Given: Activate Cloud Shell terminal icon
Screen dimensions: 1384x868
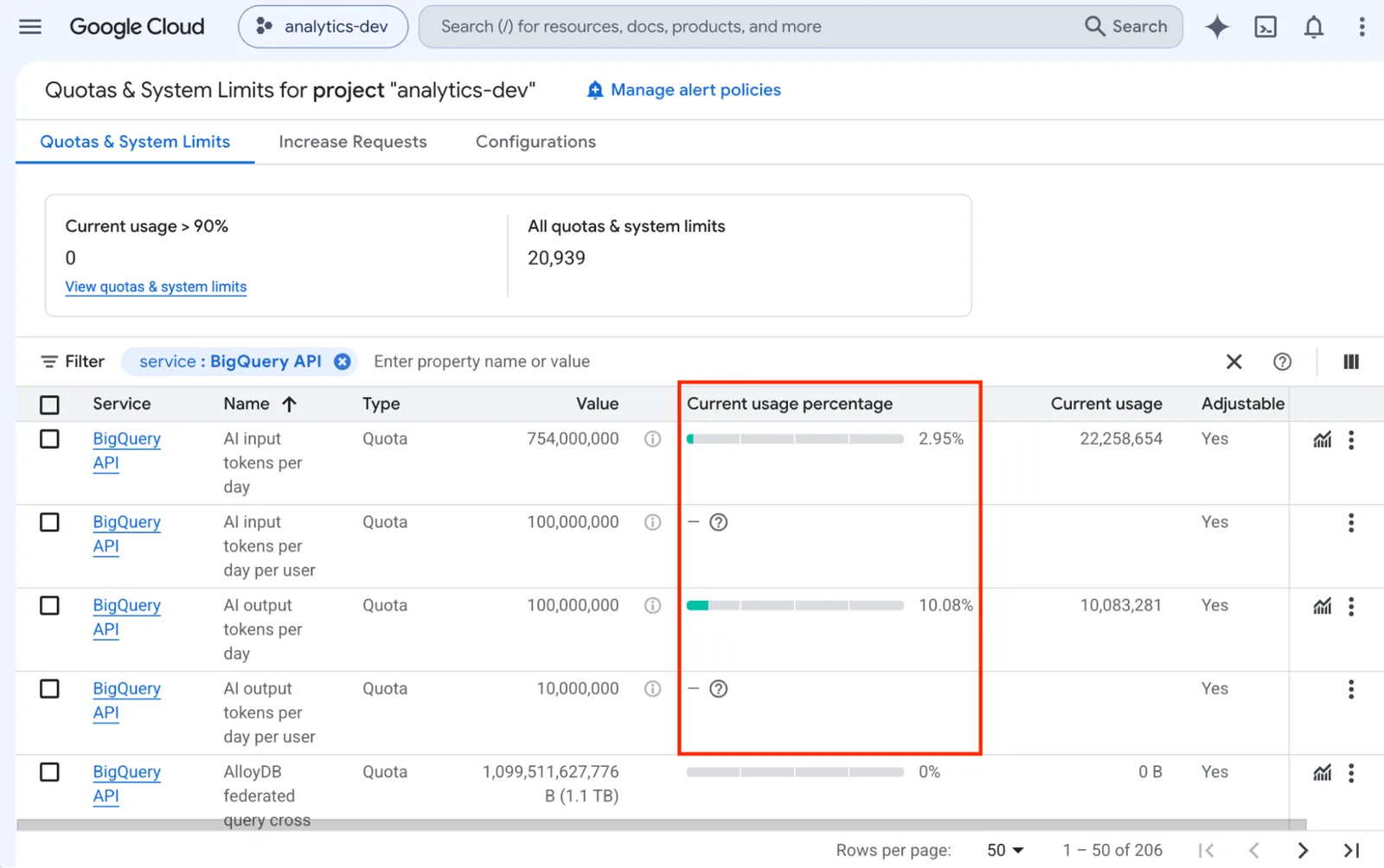Looking at the screenshot, I should 1265,27.
